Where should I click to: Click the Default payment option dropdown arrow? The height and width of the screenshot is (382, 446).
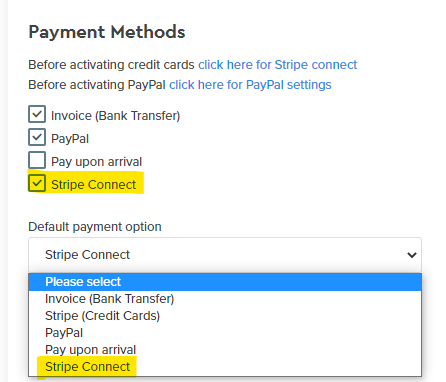[x=412, y=255]
